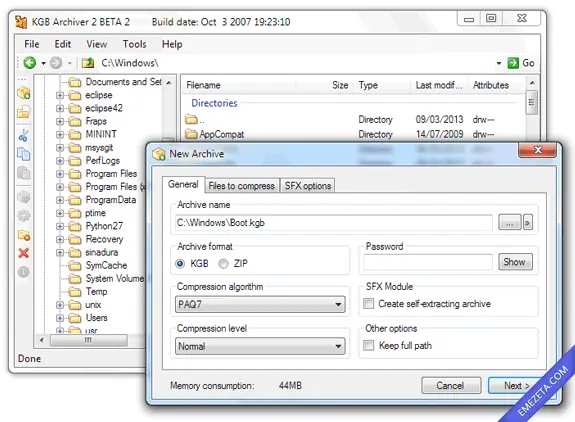Tick the Keep full path checkbox

coord(369,345)
